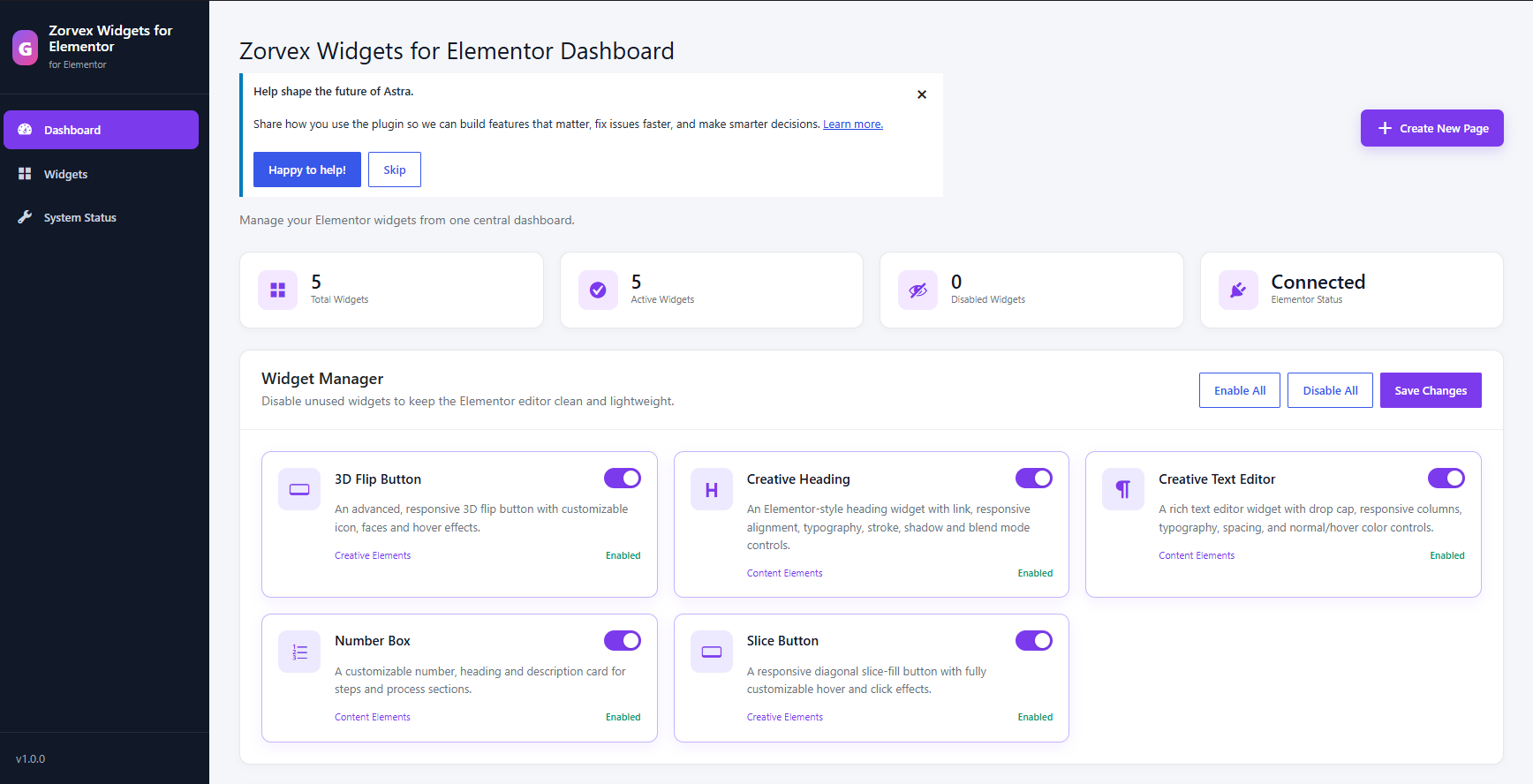Click the 3D Flip Button widget icon
The height and width of the screenshot is (784, 1533).
[299, 489]
